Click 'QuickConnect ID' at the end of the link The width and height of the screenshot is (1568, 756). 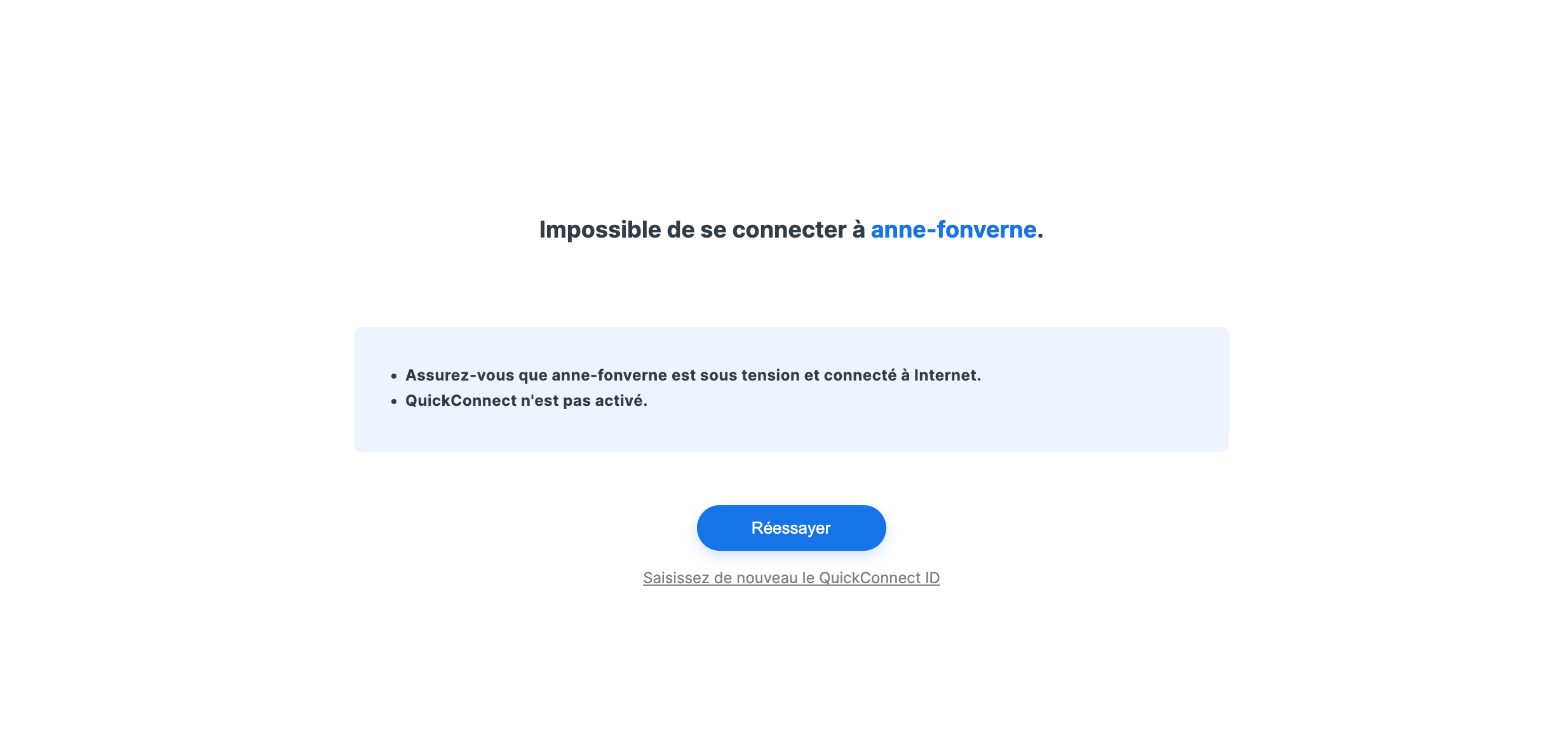pyautogui.click(x=879, y=577)
